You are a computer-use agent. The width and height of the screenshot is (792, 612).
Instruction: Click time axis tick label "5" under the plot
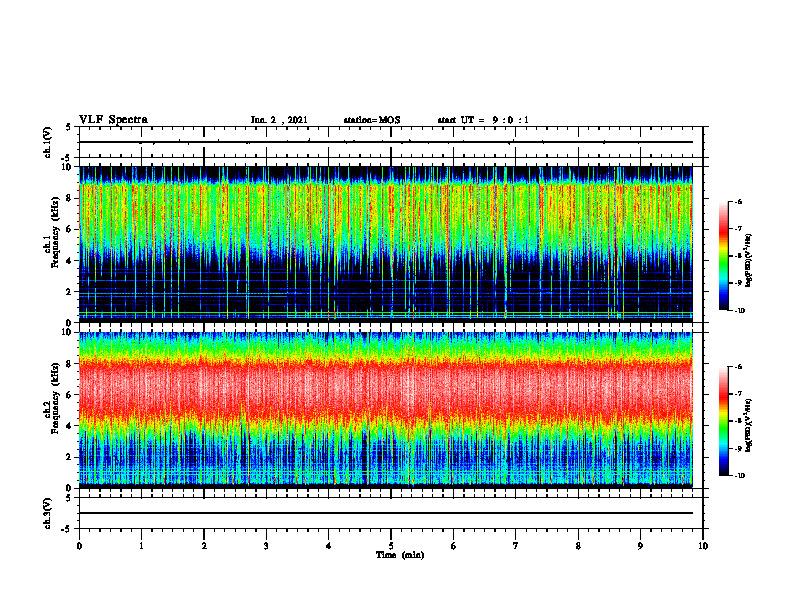[391, 546]
